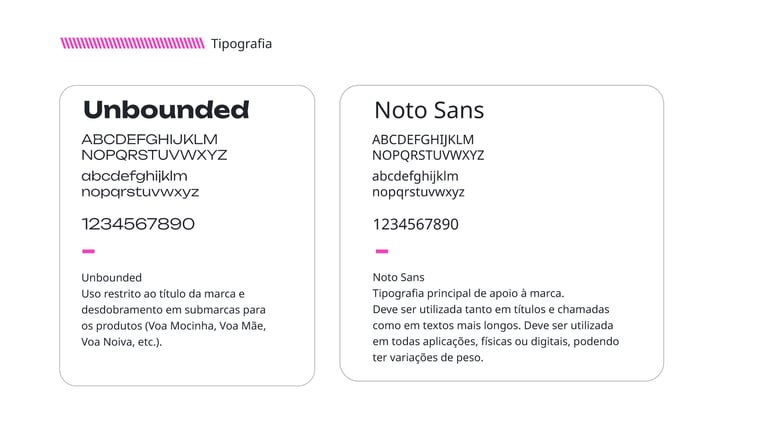This screenshot has width=768, height=433.
Task: Click the small Noto Sans label above its description
Action: coord(398,277)
